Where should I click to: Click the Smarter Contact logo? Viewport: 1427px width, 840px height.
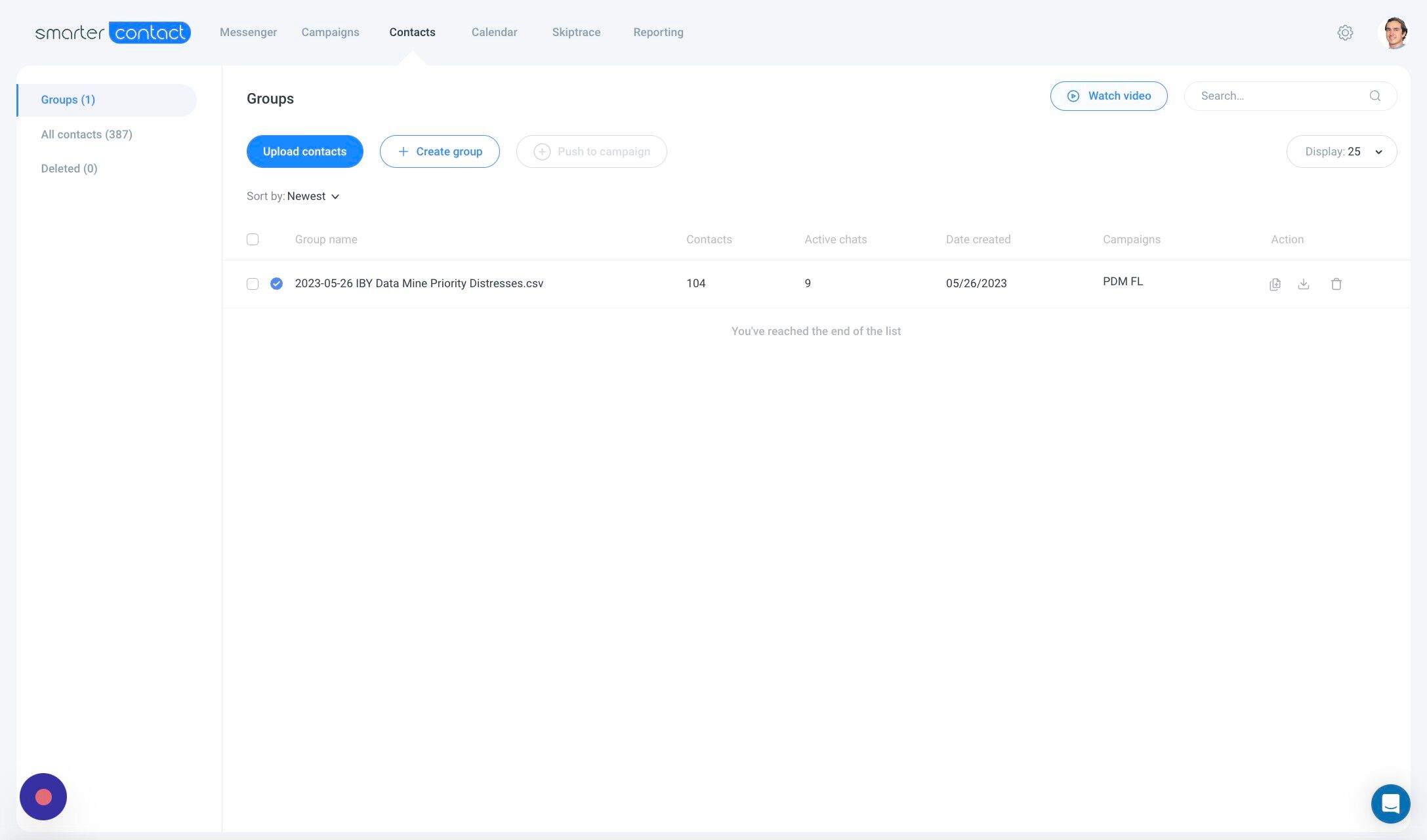[113, 32]
